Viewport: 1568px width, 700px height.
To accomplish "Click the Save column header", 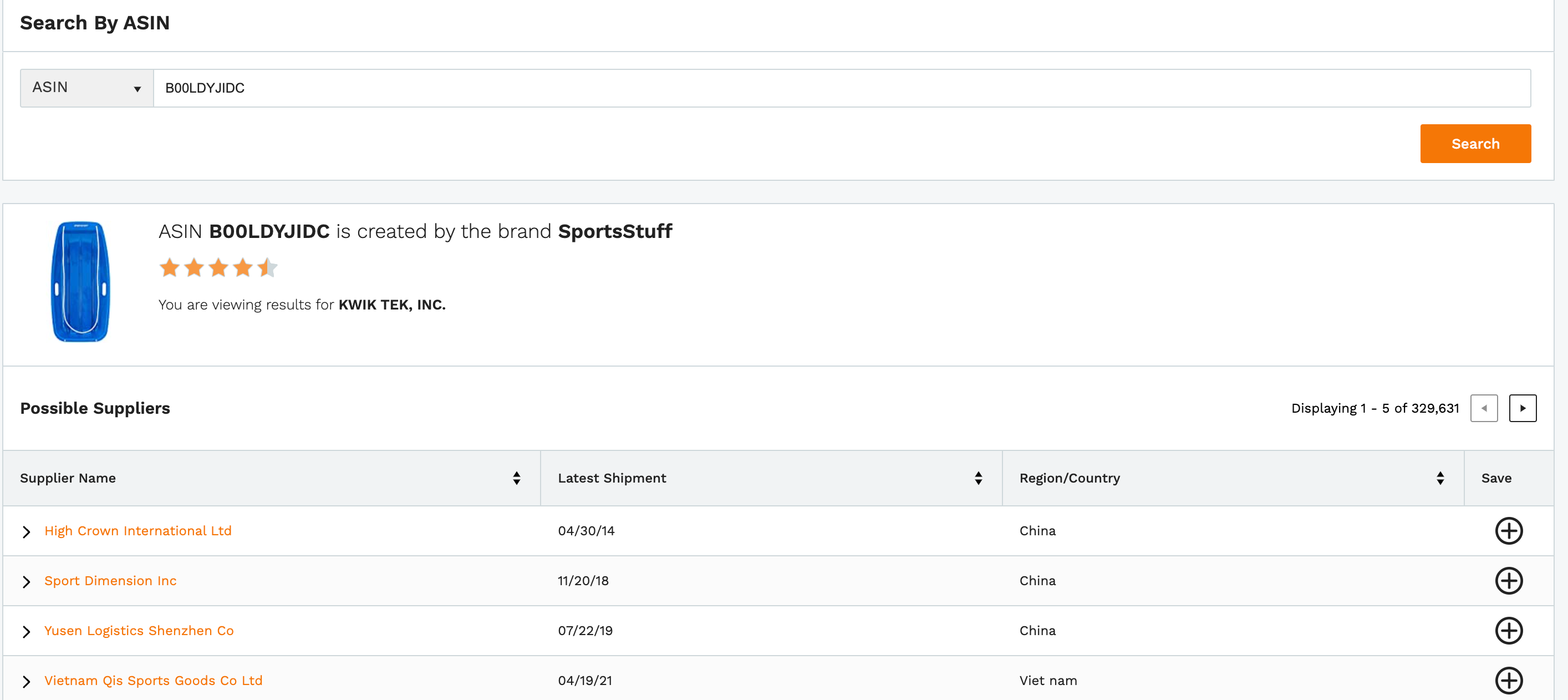I will pyautogui.click(x=1496, y=478).
